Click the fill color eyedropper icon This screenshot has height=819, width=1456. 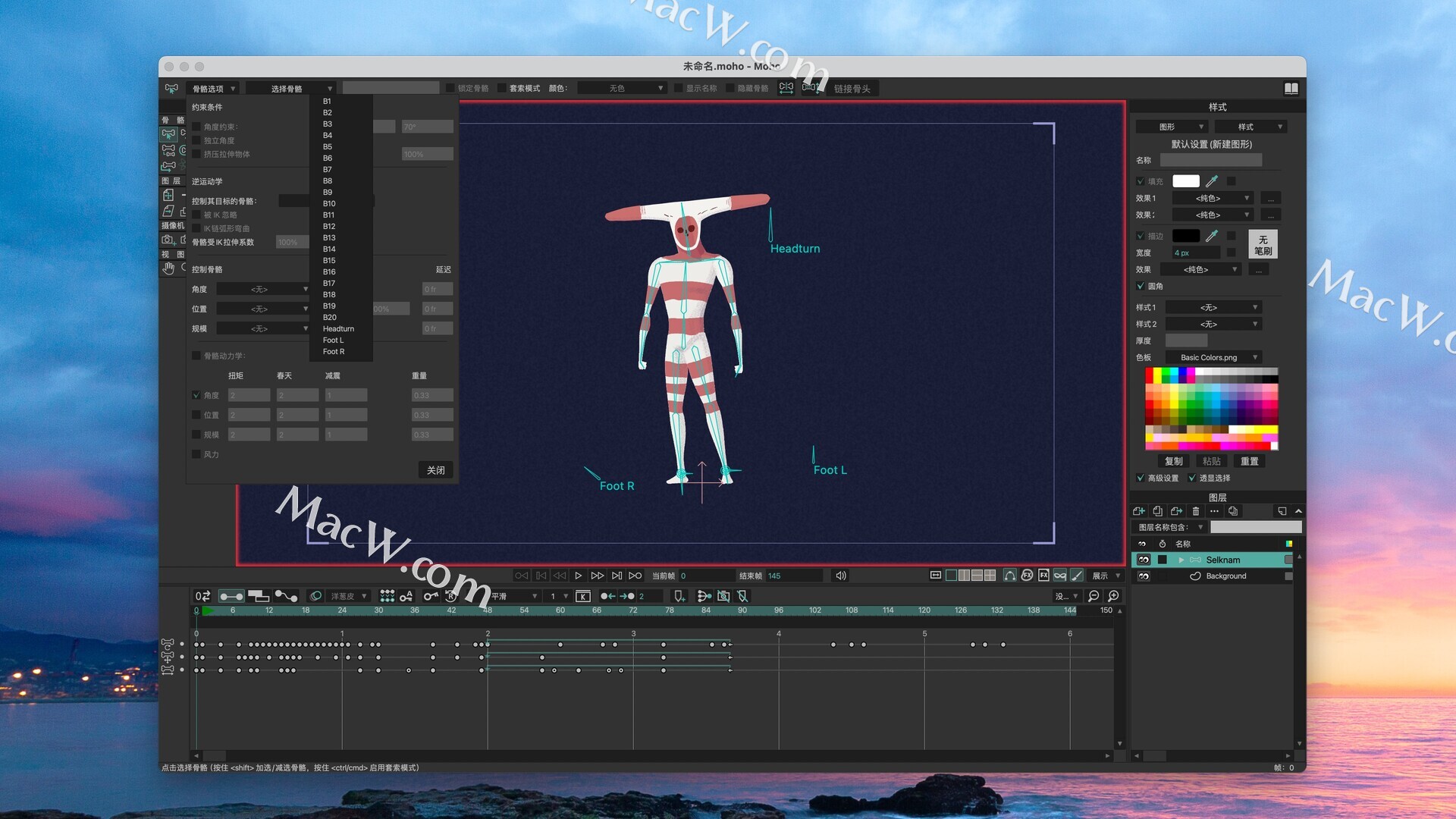1212,181
